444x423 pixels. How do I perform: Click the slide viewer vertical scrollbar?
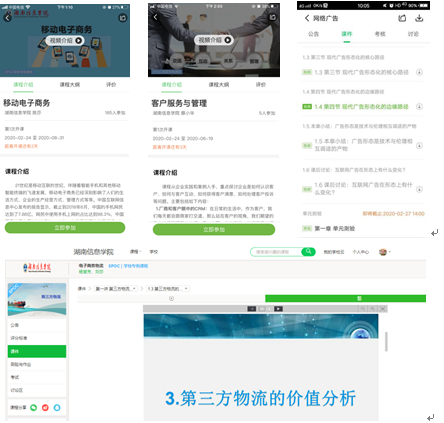(x=386, y=342)
